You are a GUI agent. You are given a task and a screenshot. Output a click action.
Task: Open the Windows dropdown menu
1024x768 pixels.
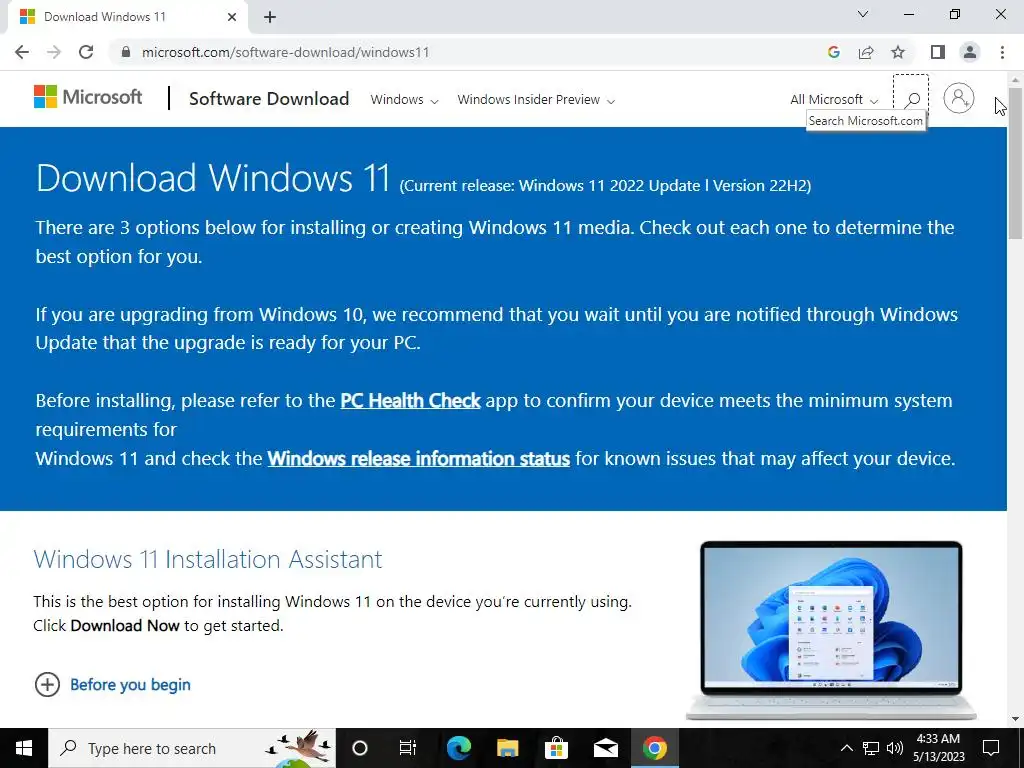[404, 100]
